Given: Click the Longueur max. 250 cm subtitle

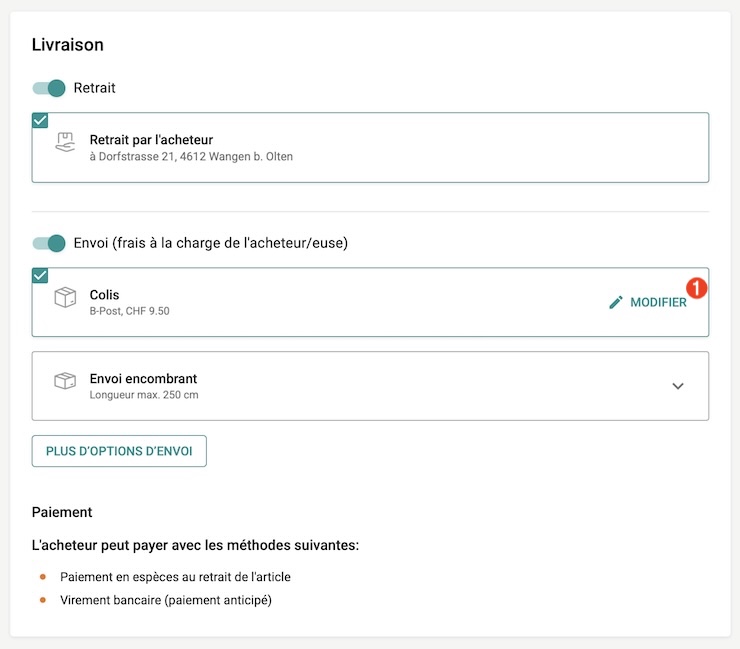Looking at the screenshot, I should 144,395.
